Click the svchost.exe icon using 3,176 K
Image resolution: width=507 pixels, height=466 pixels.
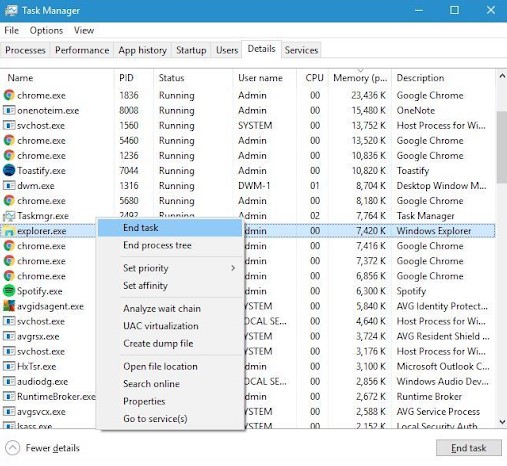click(9, 351)
